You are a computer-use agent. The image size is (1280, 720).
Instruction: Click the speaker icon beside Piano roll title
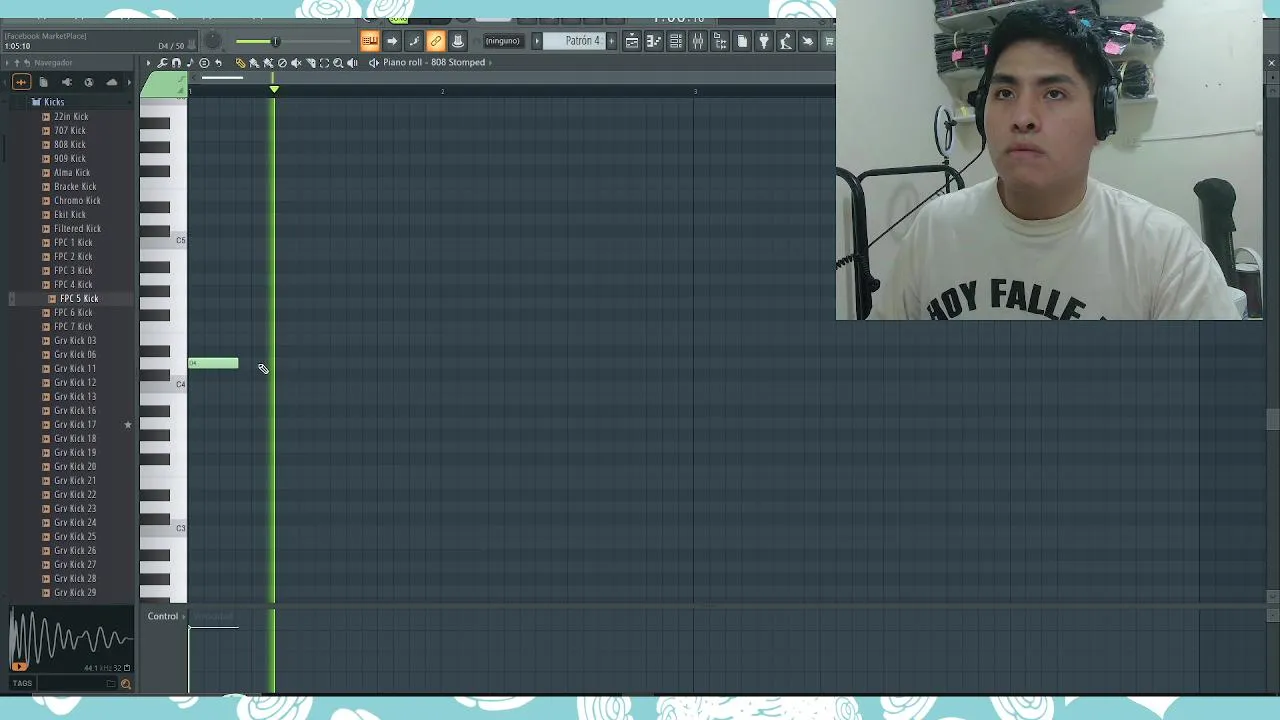(373, 62)
